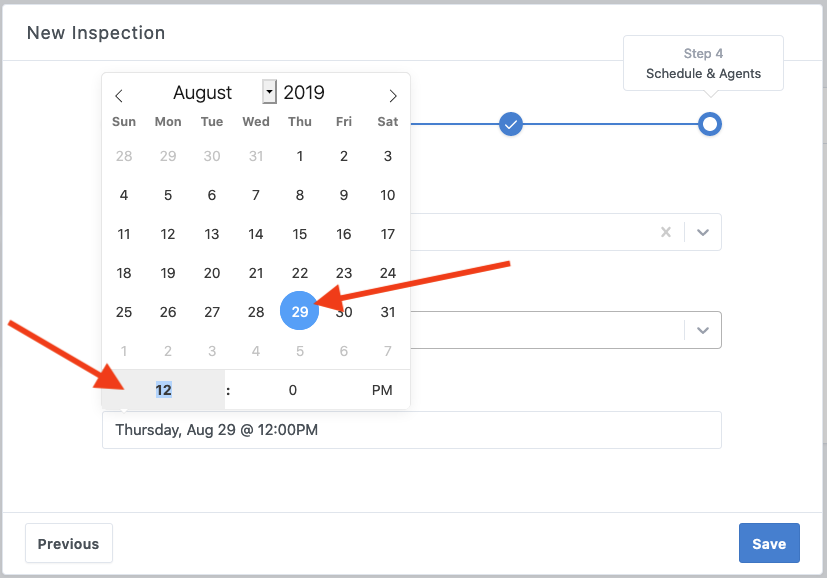Image resolution: width=827 pixels, height=578 pixels.
Task: Click the date field showing Thursday, Aug 29
Action: [411, 430]
